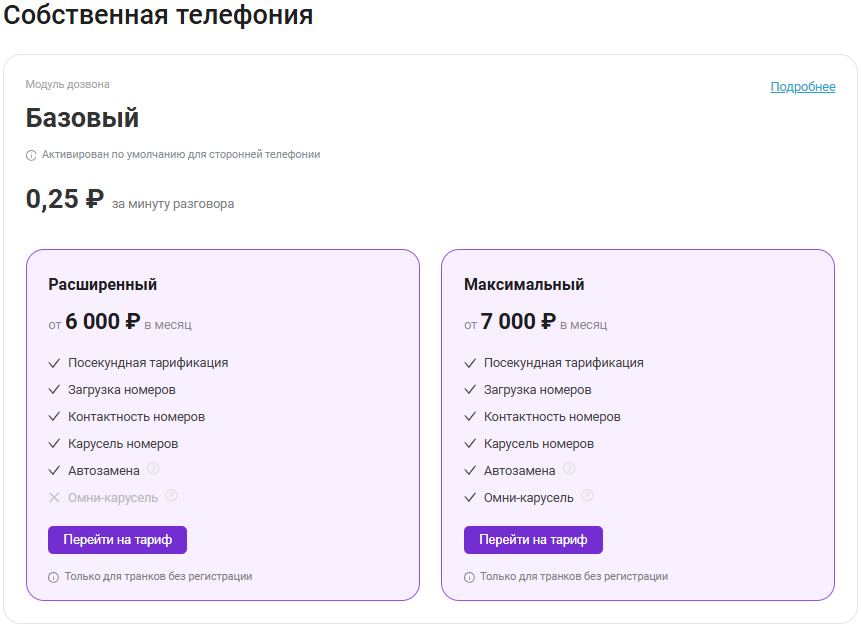Open the Подробнее link
861x626 pixels.
point(802,87)
